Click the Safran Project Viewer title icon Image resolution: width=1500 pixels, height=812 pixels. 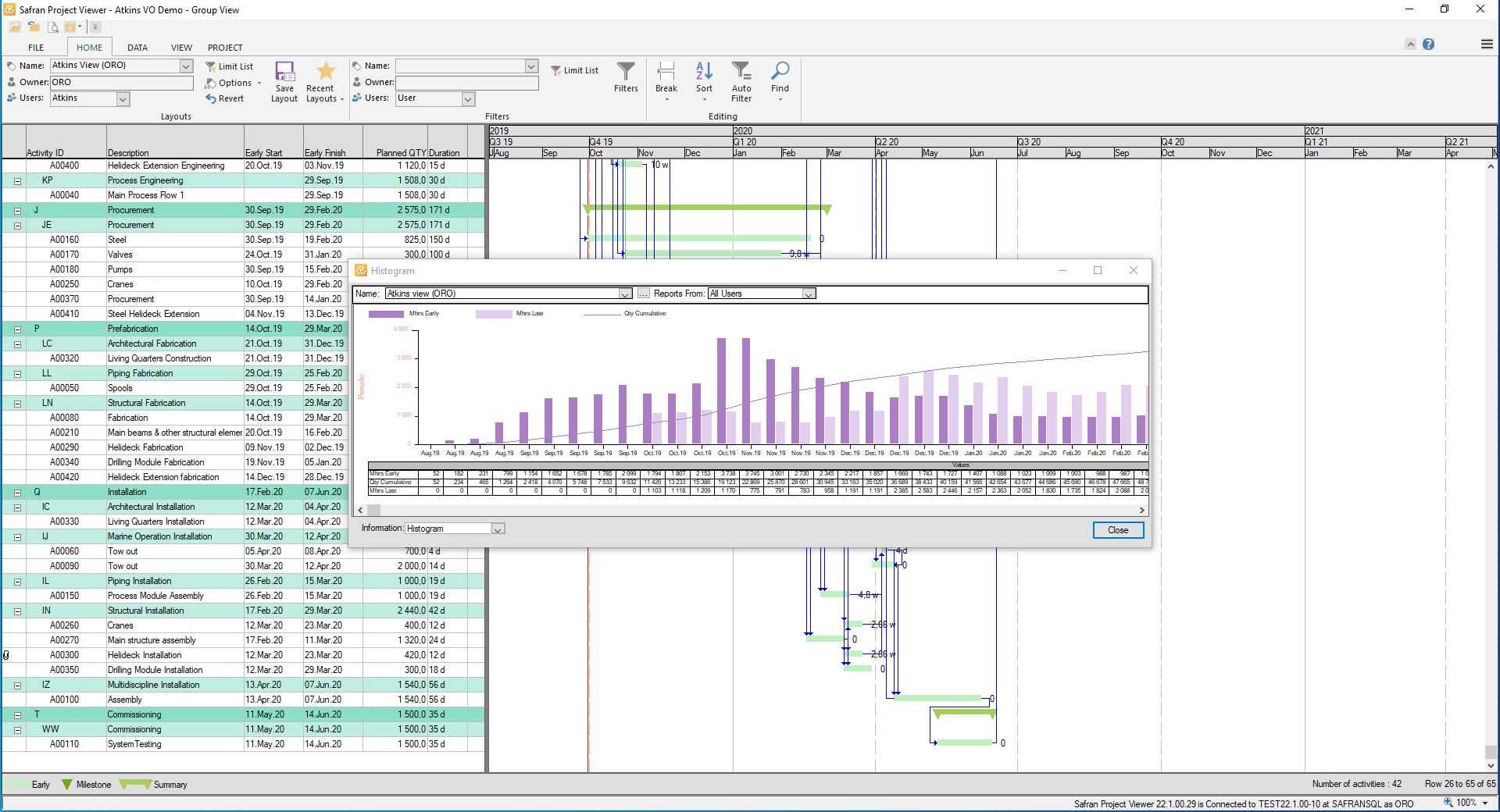coord(9,9)
